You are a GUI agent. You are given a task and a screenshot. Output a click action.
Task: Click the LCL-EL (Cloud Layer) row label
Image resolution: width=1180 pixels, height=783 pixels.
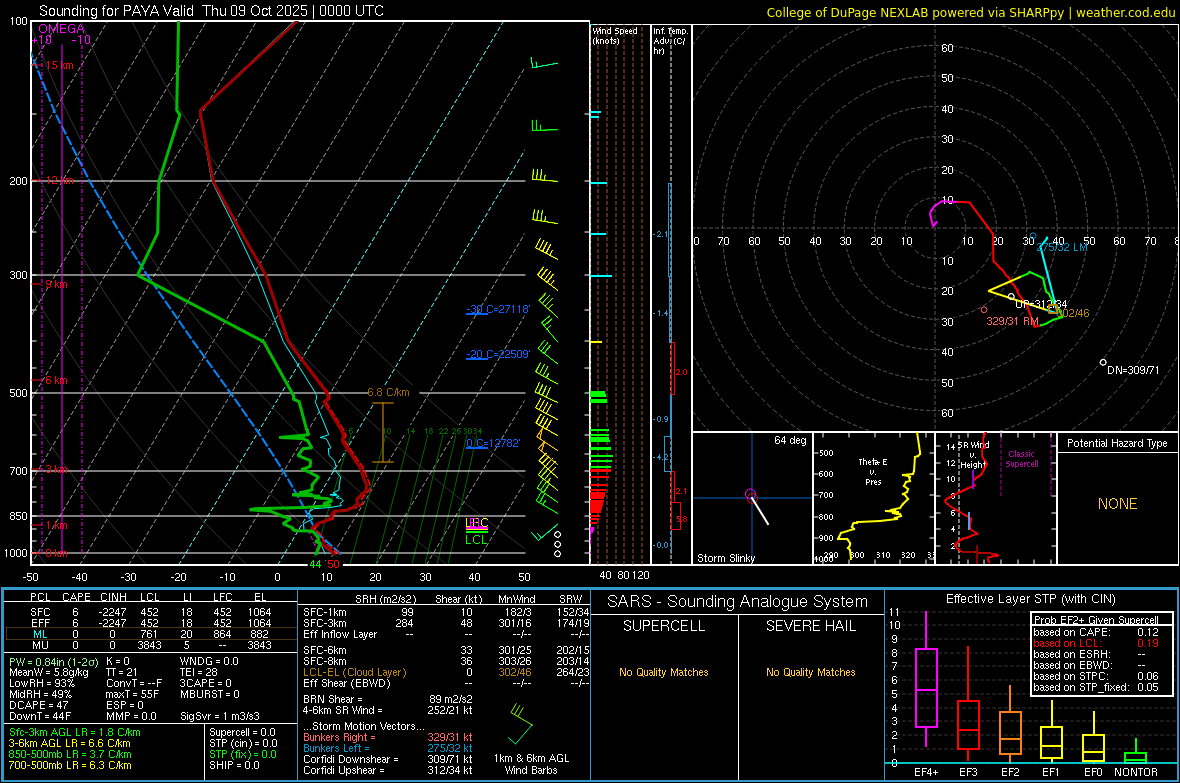[x=354, y=672]
